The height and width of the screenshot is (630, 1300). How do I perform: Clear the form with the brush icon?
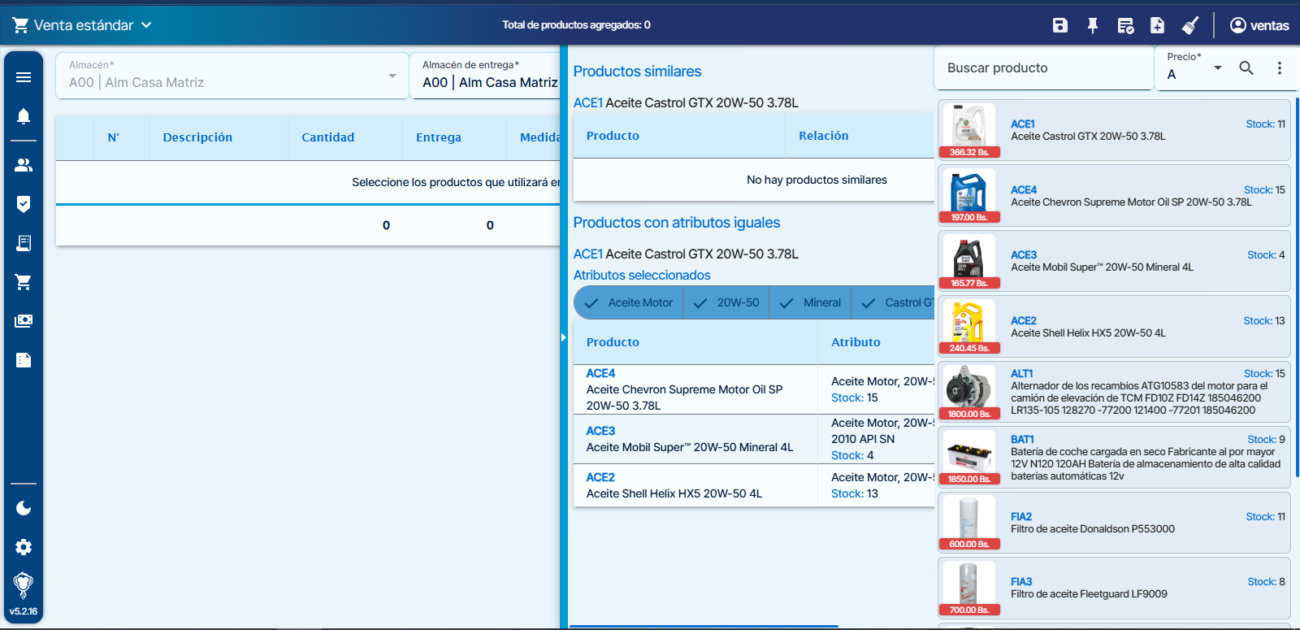(x=1189, y=25)
